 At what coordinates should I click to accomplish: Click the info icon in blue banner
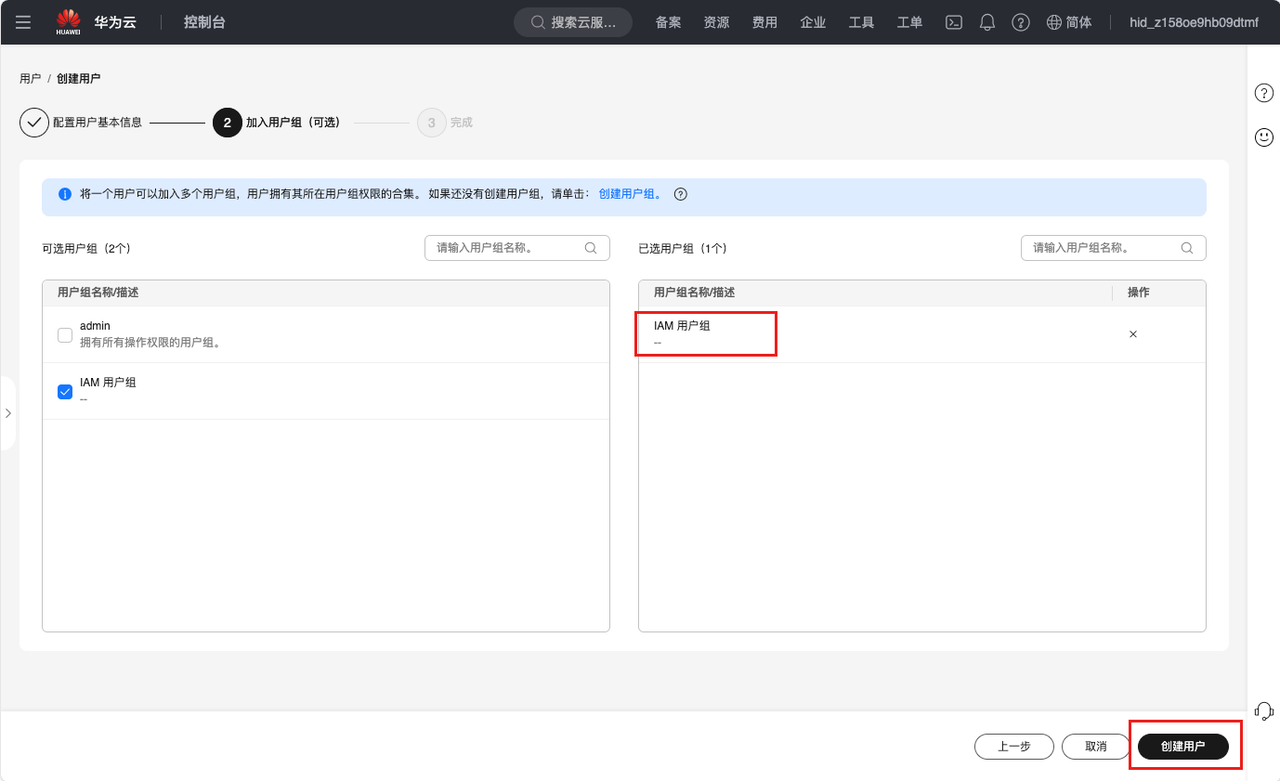coord(65,194)
